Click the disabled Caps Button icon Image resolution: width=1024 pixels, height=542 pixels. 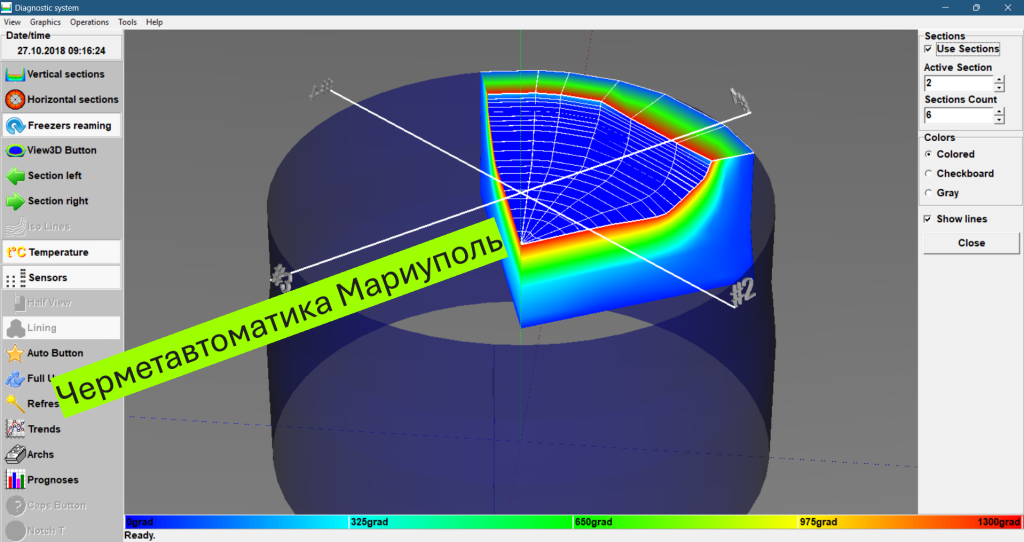15,505
